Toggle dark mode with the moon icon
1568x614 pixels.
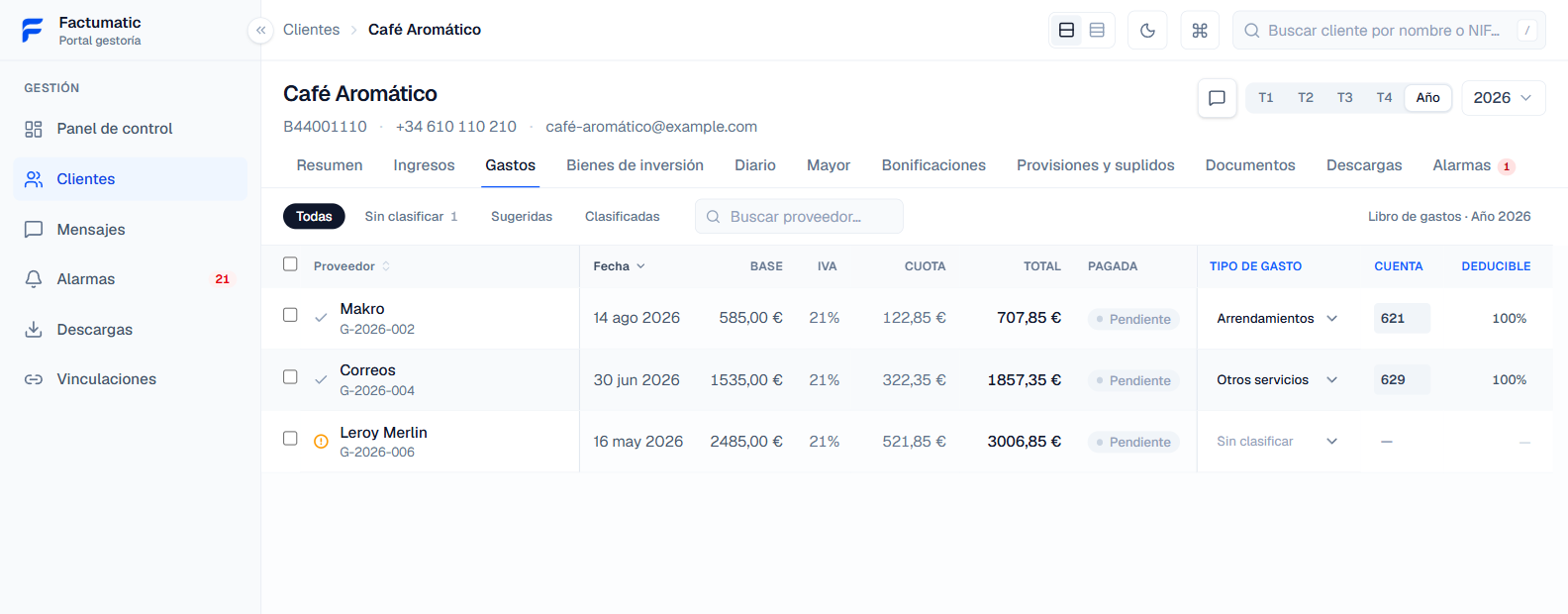(1147, 31)
